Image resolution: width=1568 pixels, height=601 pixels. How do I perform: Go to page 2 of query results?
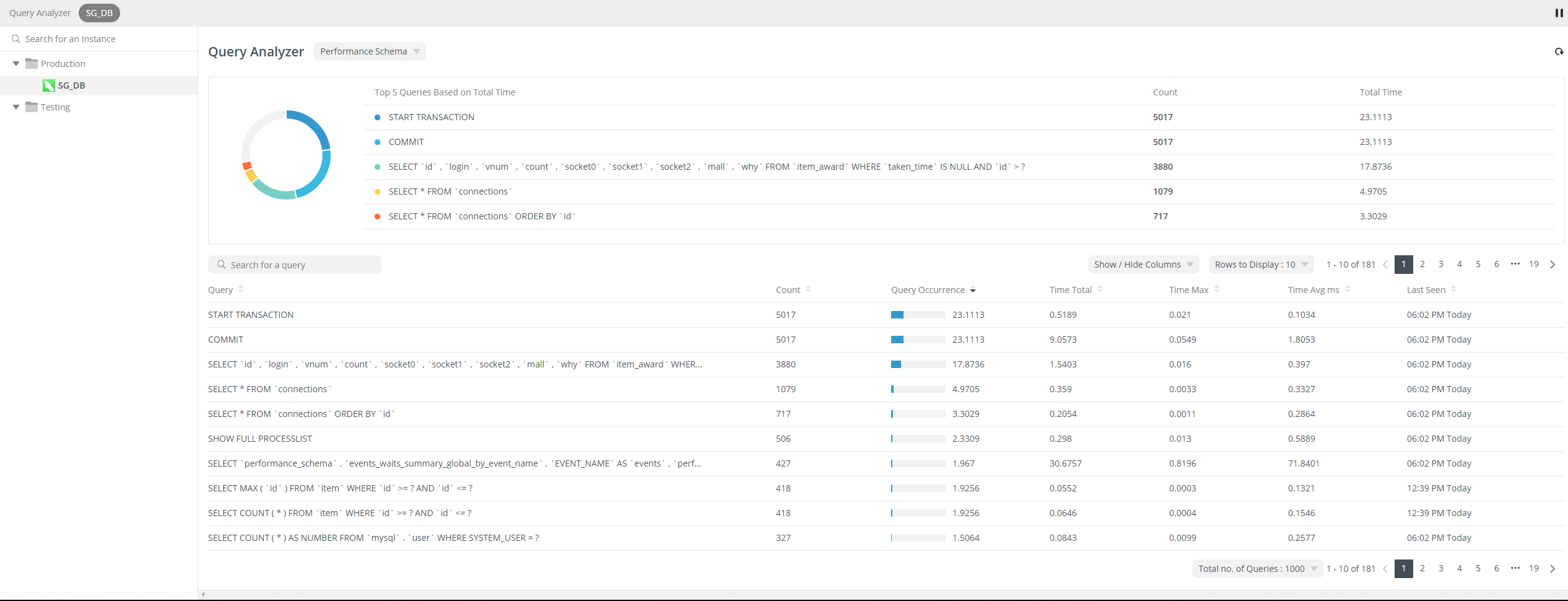coord(1422,265)
